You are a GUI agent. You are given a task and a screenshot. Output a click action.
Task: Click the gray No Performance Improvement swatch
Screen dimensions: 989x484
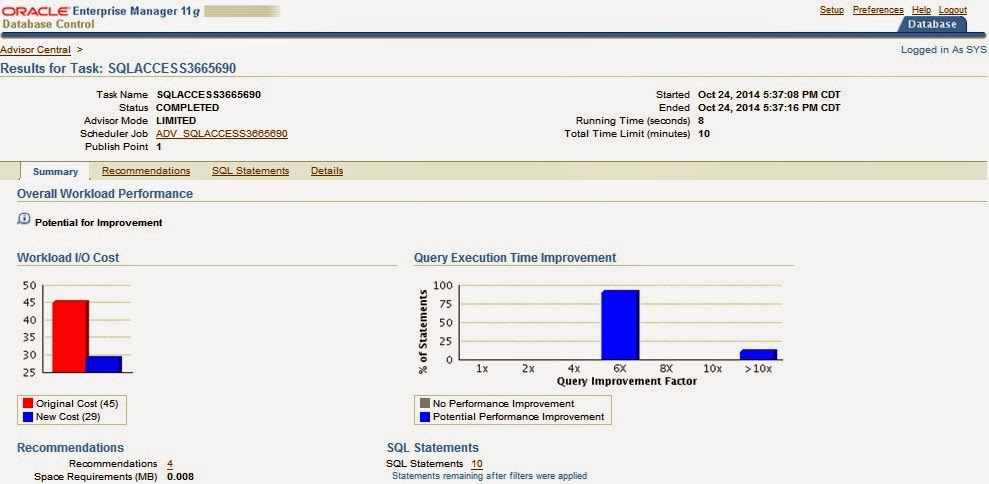pyautogui.click(x=424, y=403)
